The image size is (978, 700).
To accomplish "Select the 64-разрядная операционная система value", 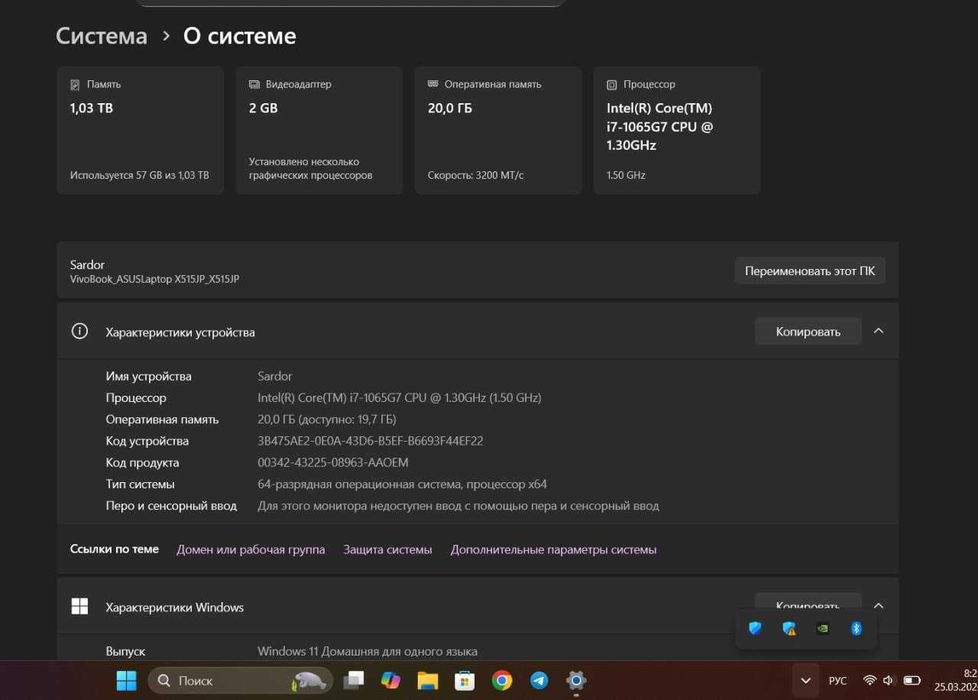I will tap(402, 484).
